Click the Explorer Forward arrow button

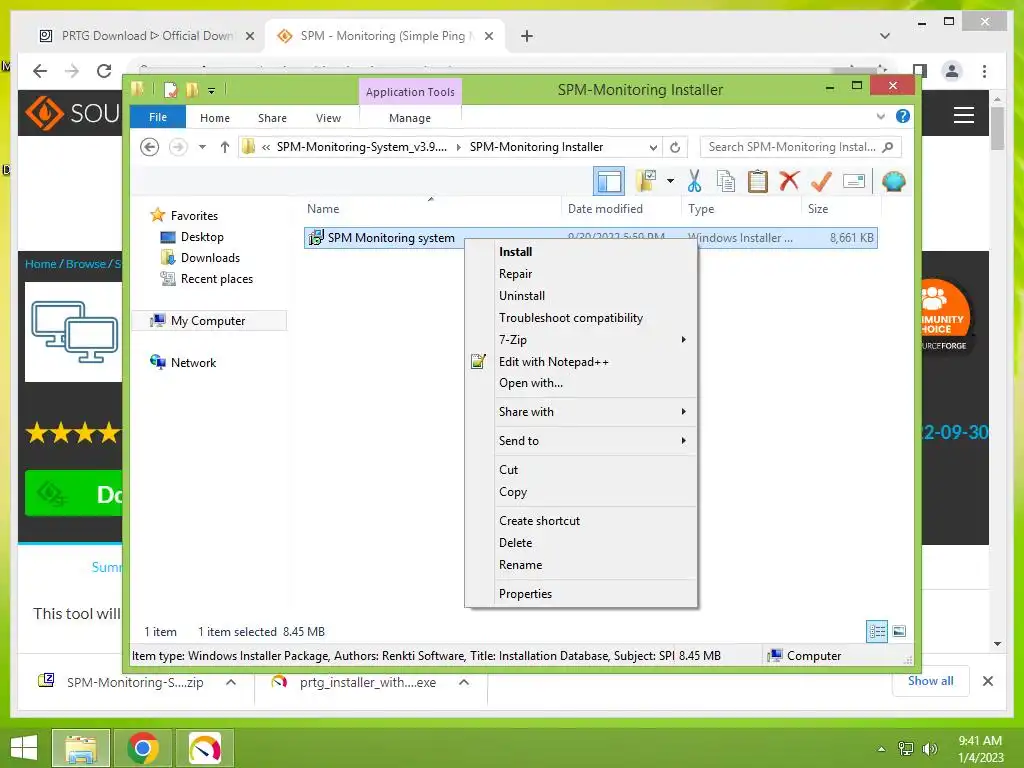(178, 147)
